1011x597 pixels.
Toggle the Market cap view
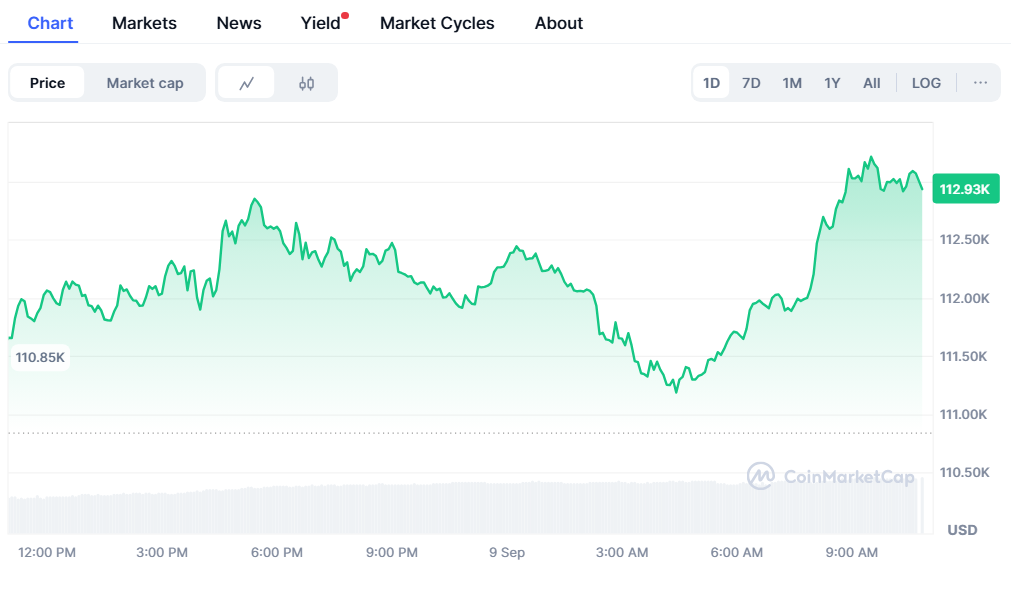click(145, 83)
